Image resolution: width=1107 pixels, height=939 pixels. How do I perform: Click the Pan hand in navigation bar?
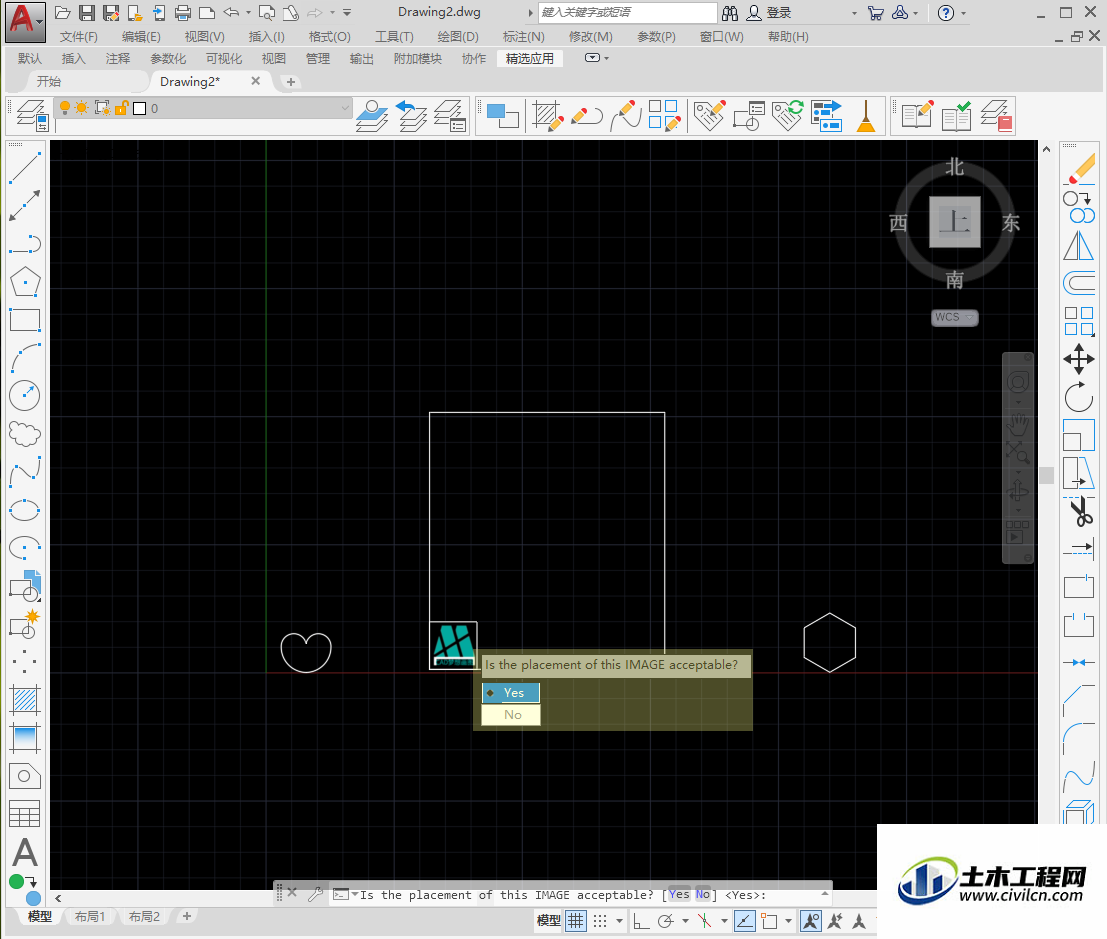click(1017, 425)
